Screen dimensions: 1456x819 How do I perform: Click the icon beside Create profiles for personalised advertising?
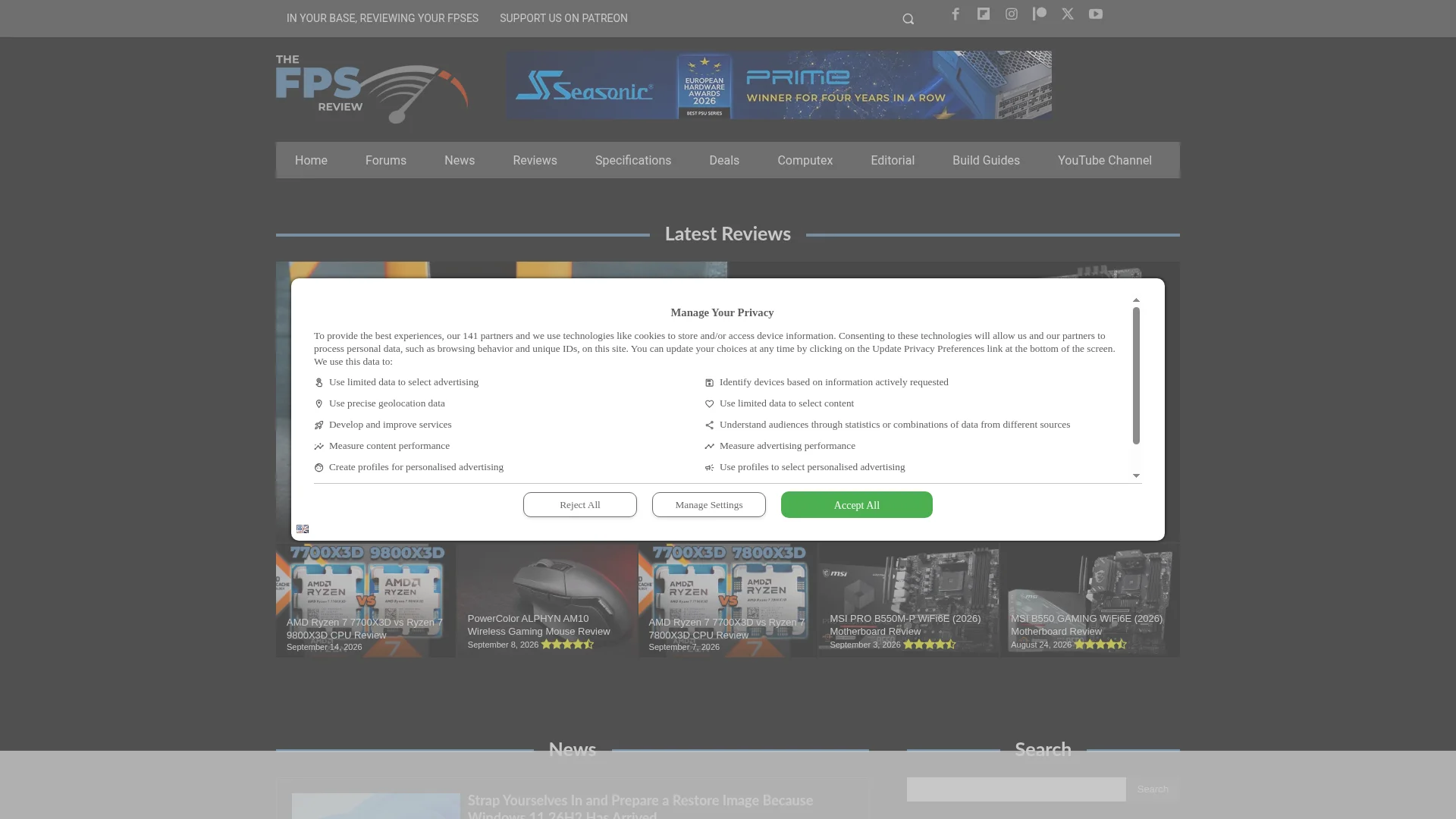pos(318,468)
